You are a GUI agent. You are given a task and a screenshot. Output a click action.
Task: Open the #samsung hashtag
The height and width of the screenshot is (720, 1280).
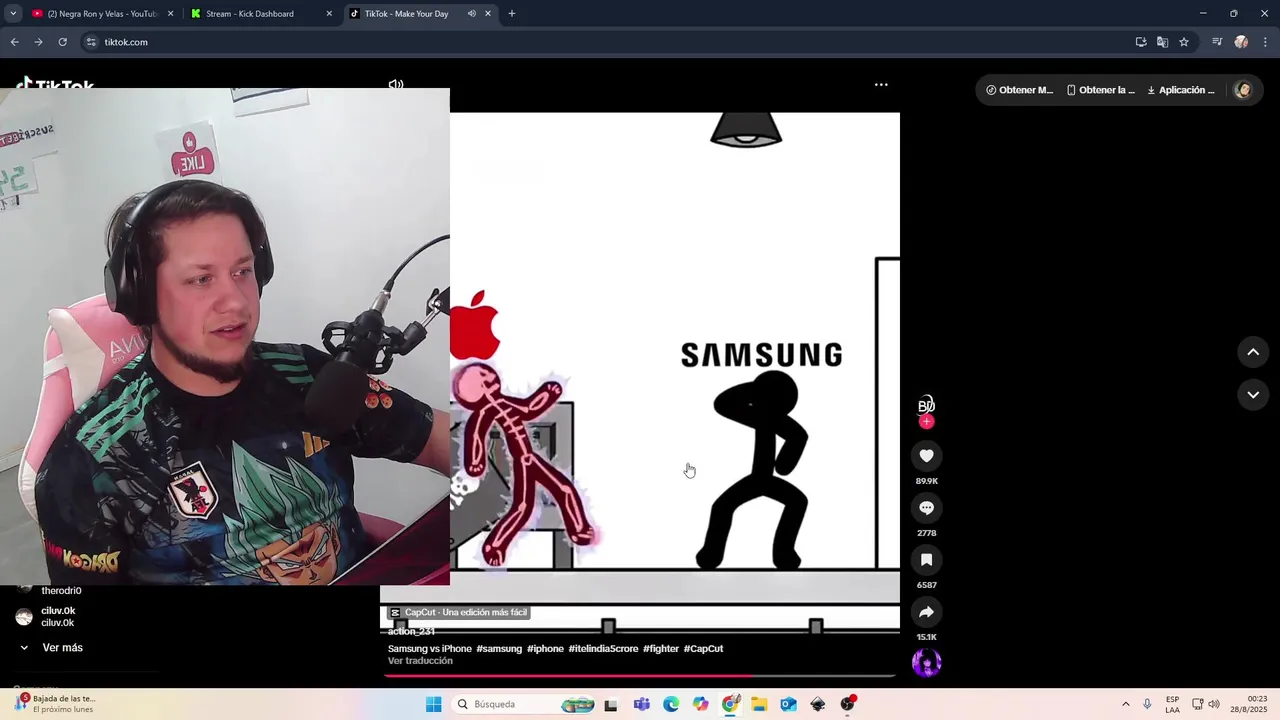pyautogui.click(x=499, y=649)
